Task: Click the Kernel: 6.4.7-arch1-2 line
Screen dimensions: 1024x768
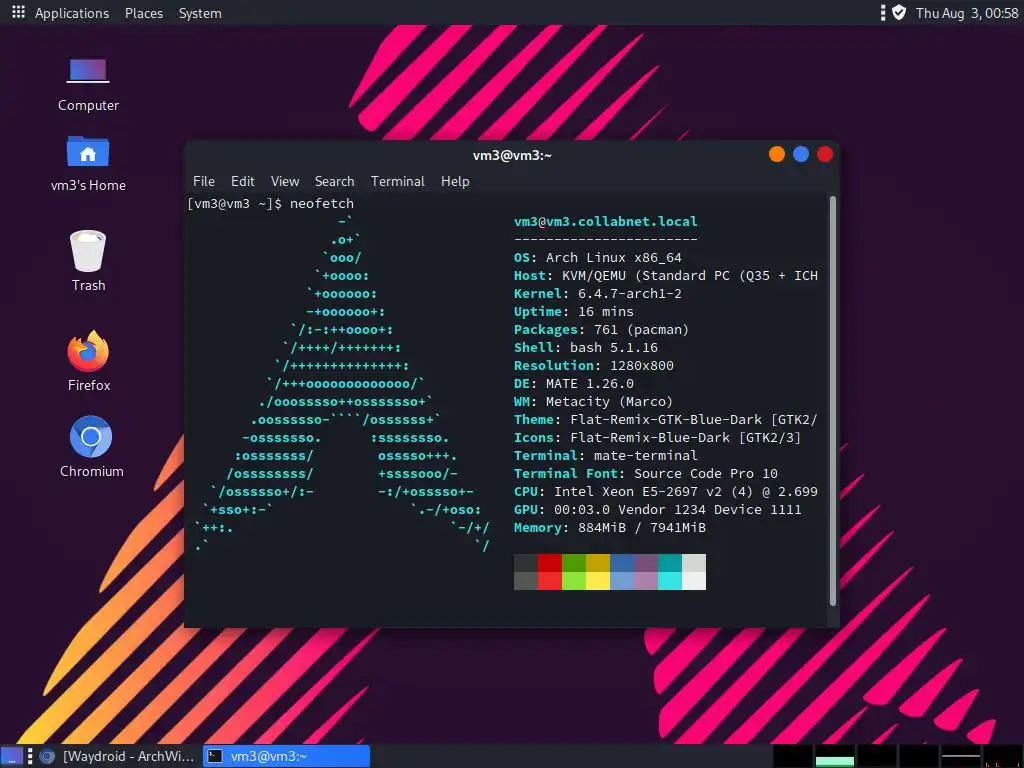Action: click(598, 293)
